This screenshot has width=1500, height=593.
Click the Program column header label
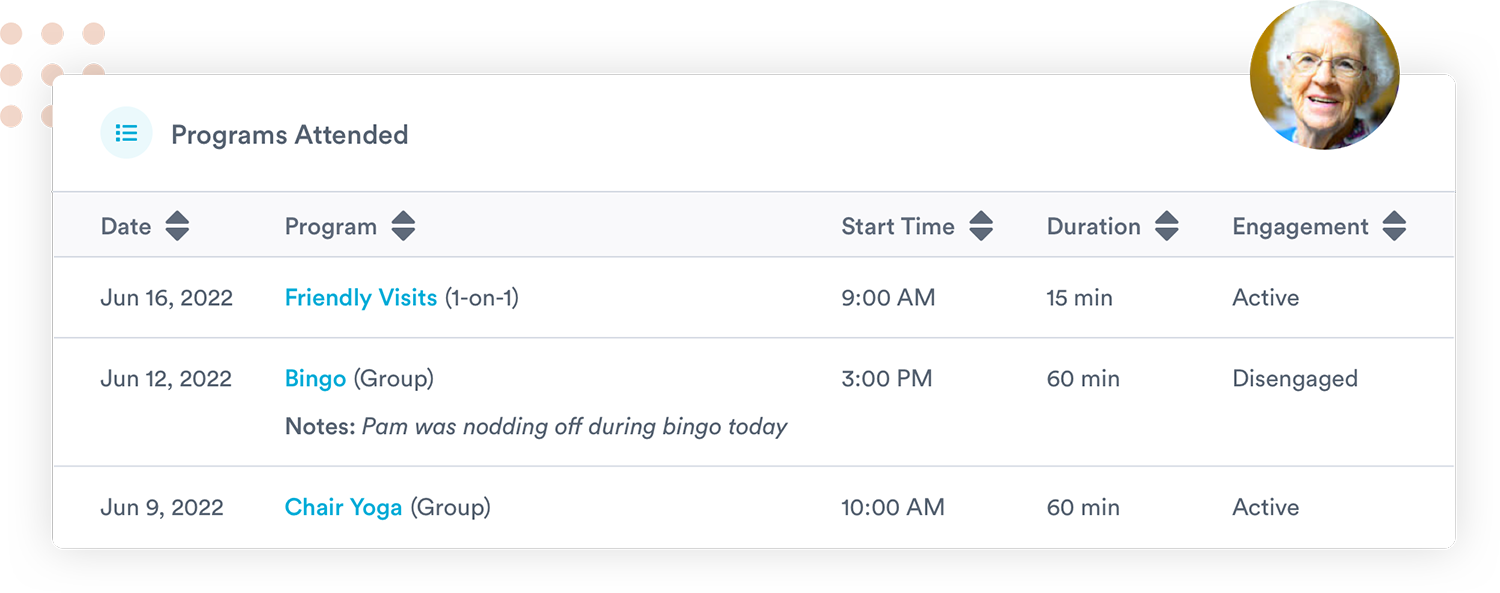tap(330, 227)
